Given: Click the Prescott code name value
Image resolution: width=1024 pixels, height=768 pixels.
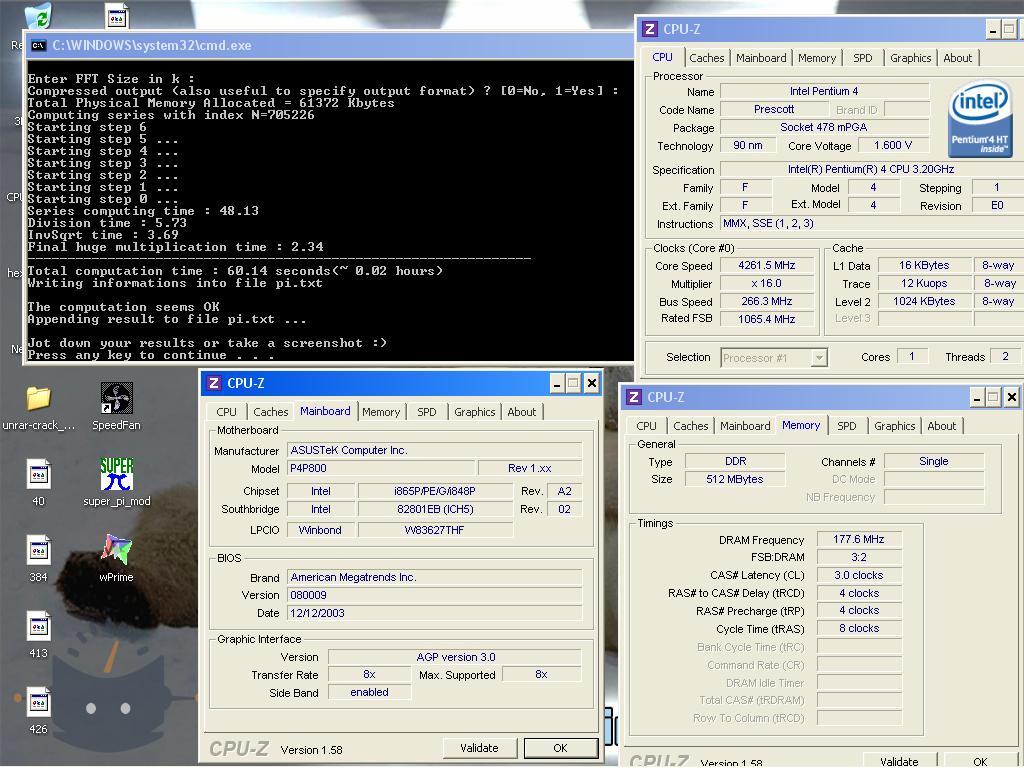Looking at the screenshot, I should click(x=774, y=110).
